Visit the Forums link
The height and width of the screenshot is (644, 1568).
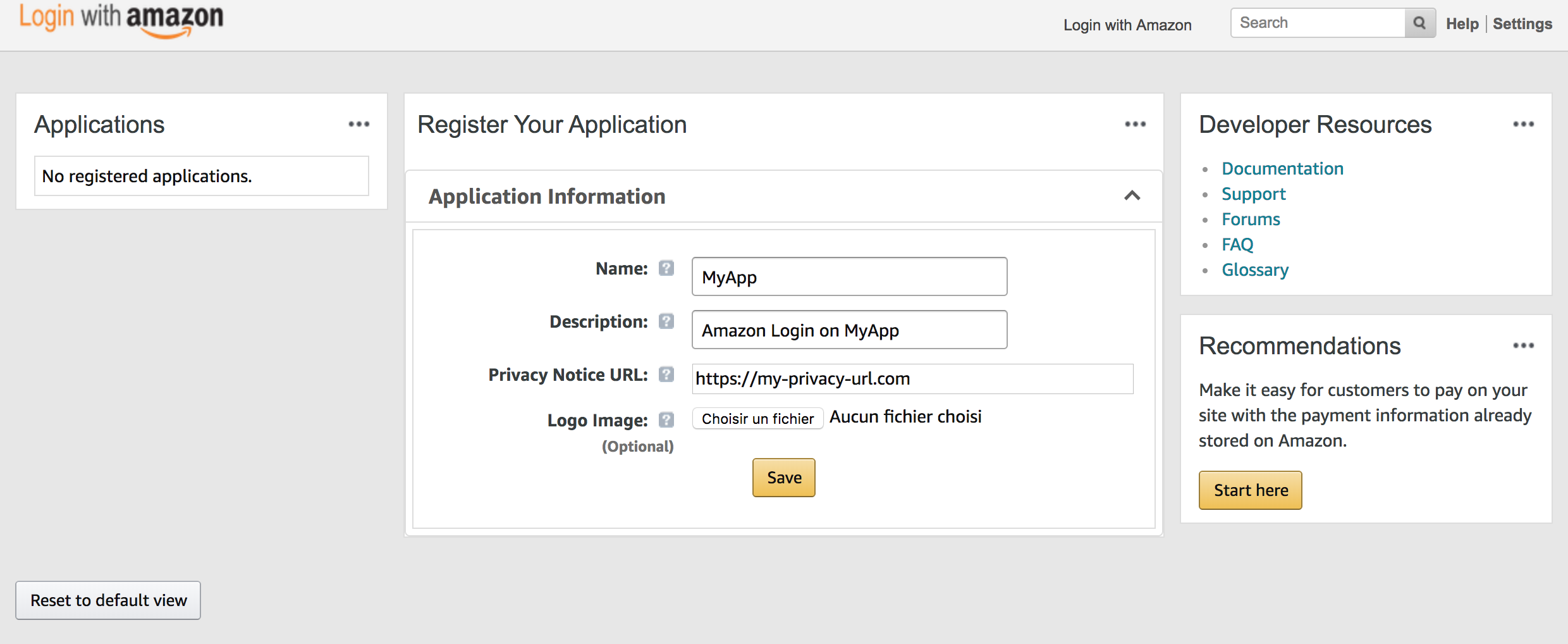pyautogui.click(x=1251, y=220)
